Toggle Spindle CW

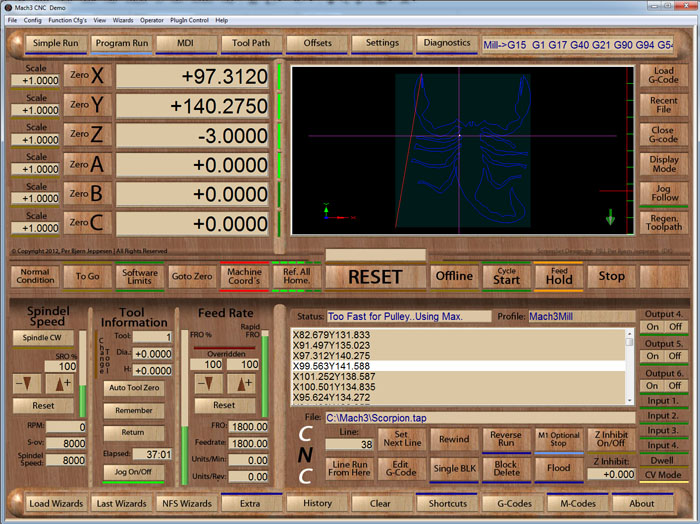(42, 337)
